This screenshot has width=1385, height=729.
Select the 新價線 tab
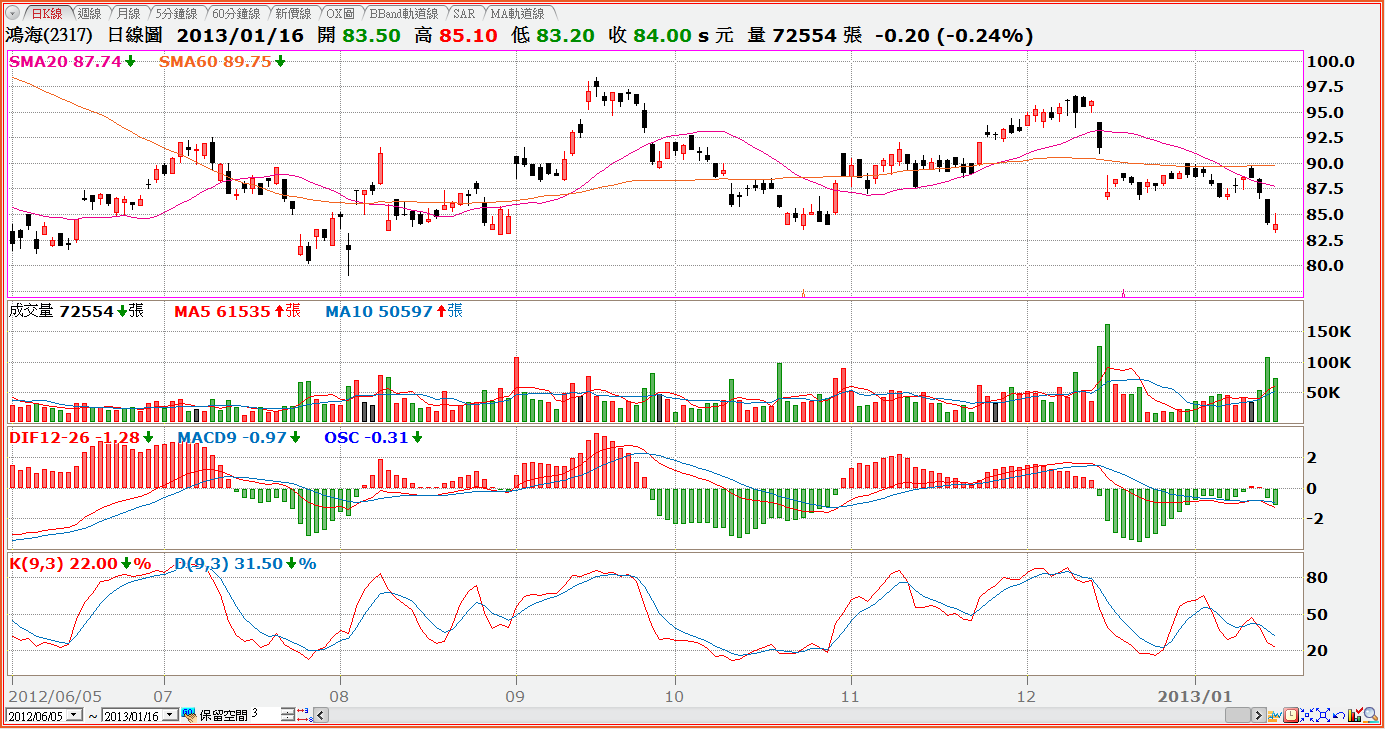pos(292,14)
